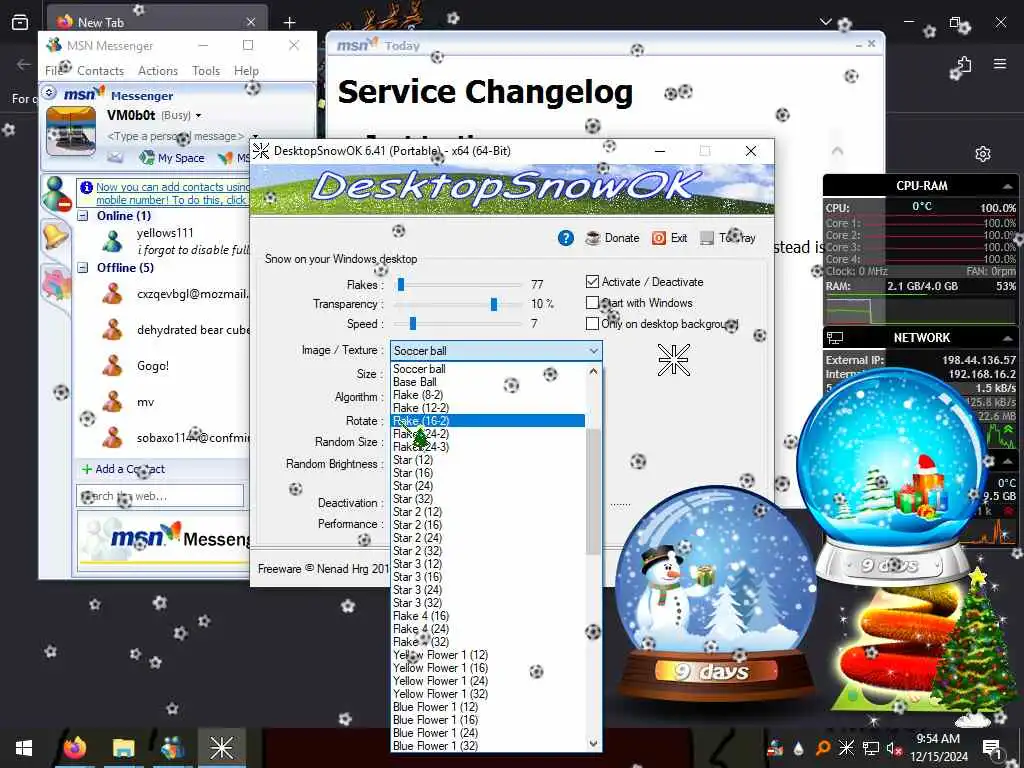Click the DesktopSnowOK snowflake taskbar button
This screenshot has width=1024, height=768.
[x=221, y=748]
